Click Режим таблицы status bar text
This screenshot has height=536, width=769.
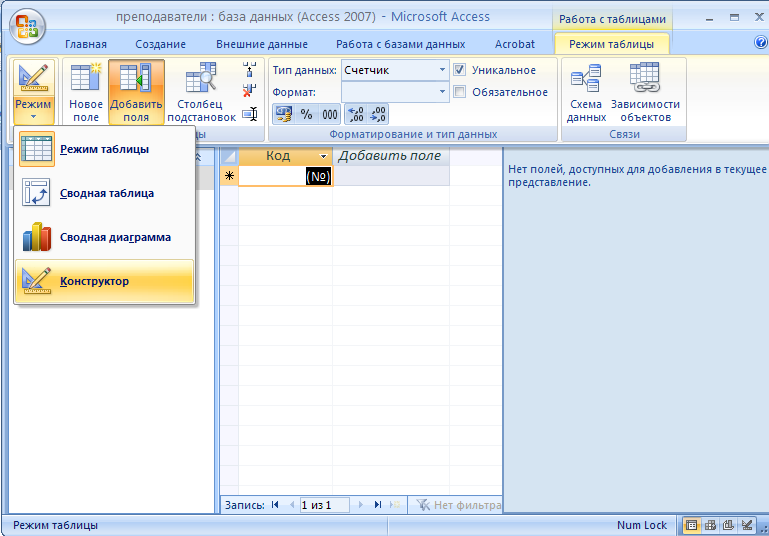(55, 525)
